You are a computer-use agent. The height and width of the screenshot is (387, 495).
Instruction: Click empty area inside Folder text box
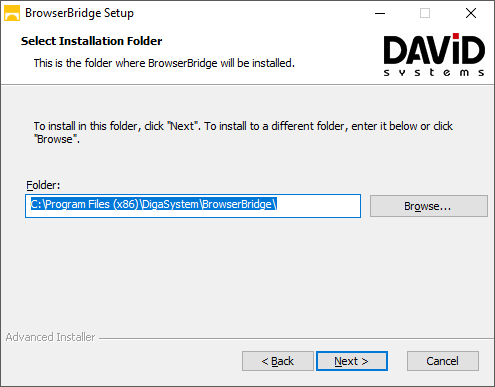(318, 206)
